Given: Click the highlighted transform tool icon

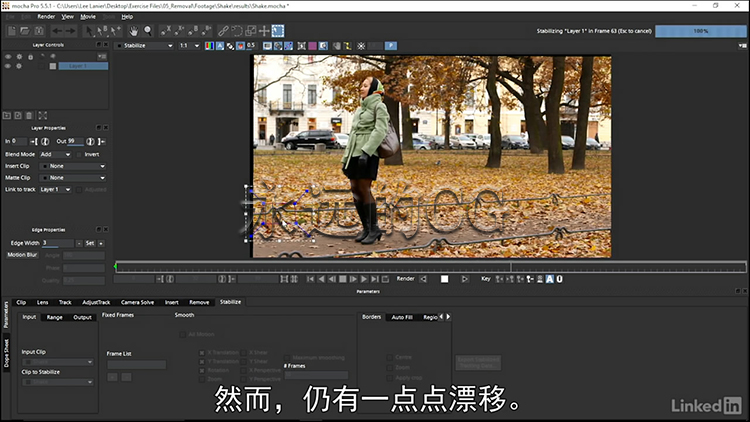Looking at the screenshot, I should (x=278, y=31).
